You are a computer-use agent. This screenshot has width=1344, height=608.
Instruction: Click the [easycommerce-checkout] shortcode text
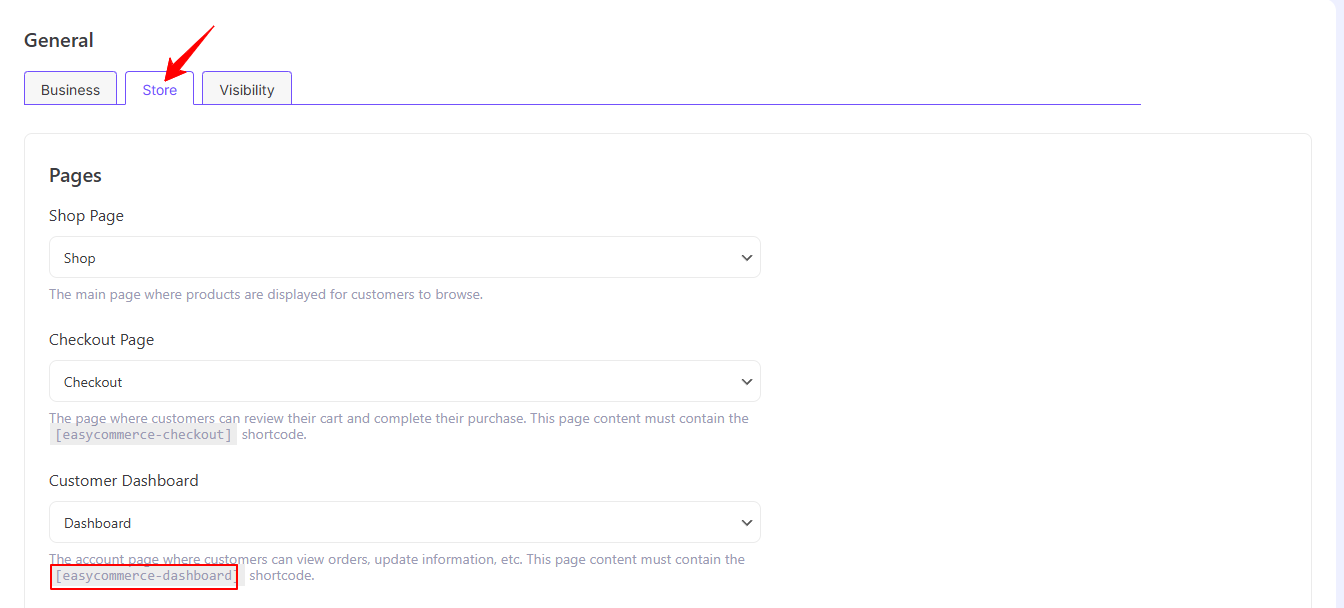[144, 435]
